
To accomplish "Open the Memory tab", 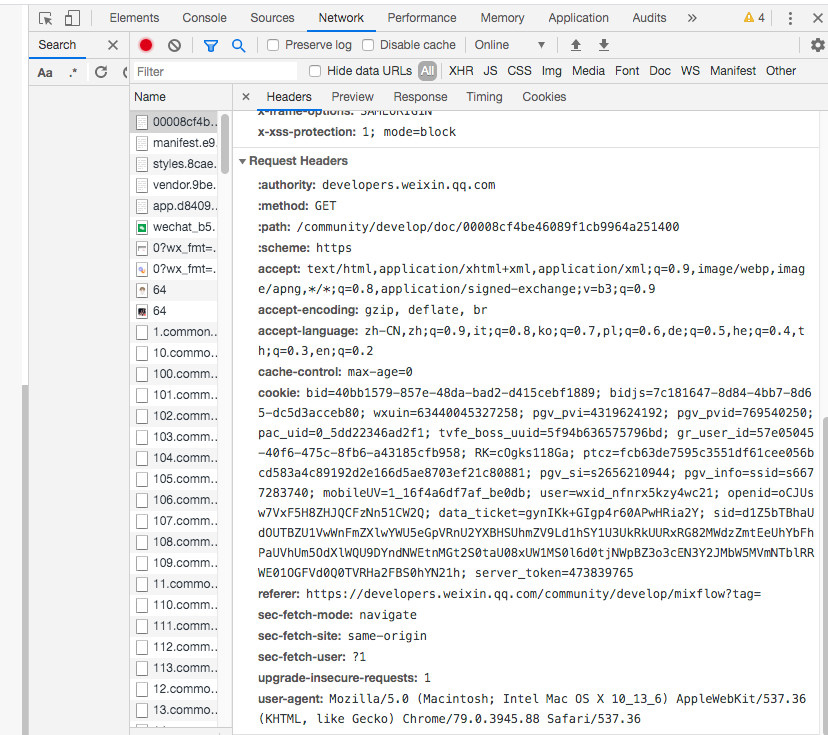I will [502, 18].
